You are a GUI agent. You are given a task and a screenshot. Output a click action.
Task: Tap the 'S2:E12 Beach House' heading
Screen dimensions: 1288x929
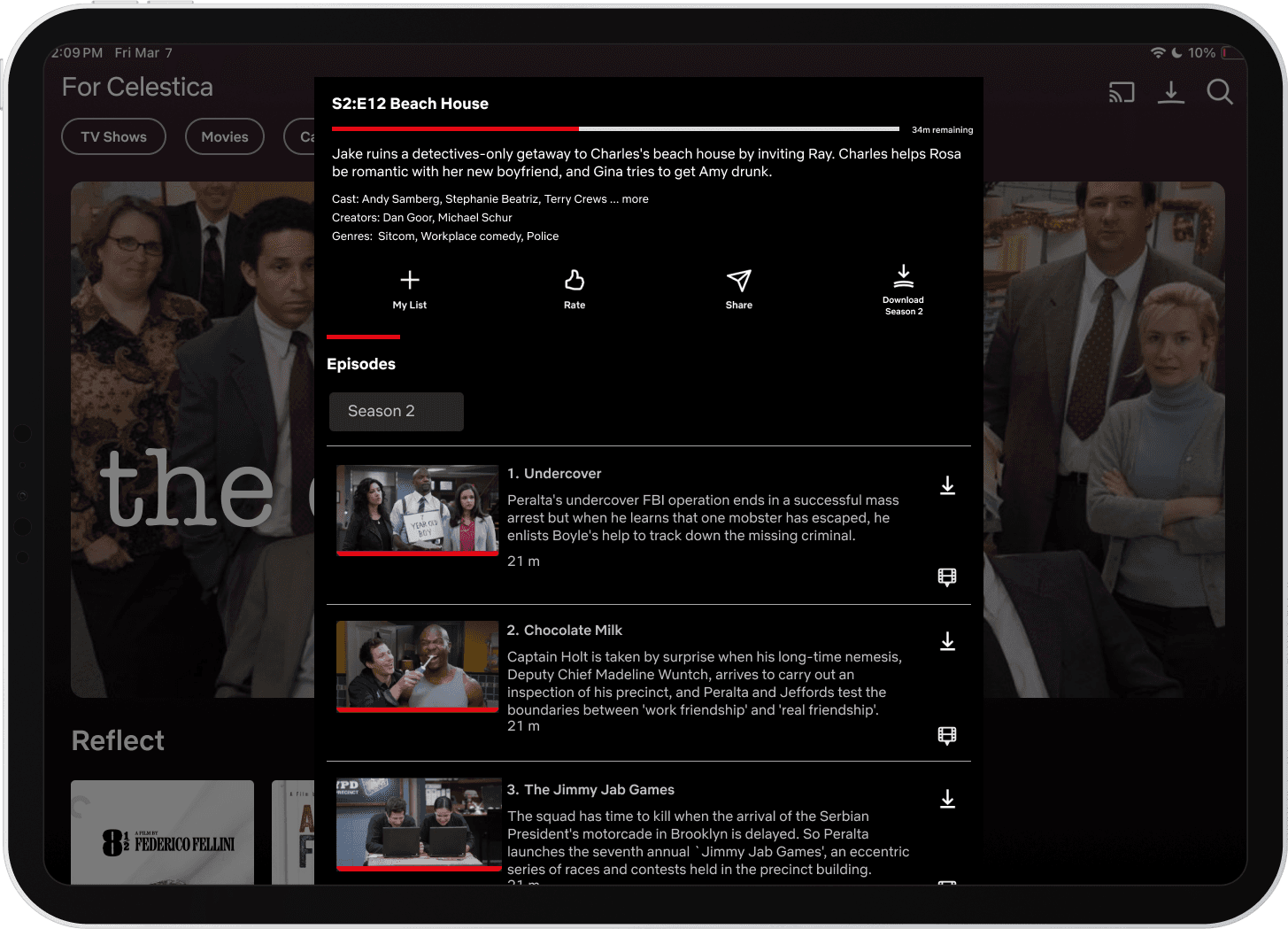tap(410, 104)
